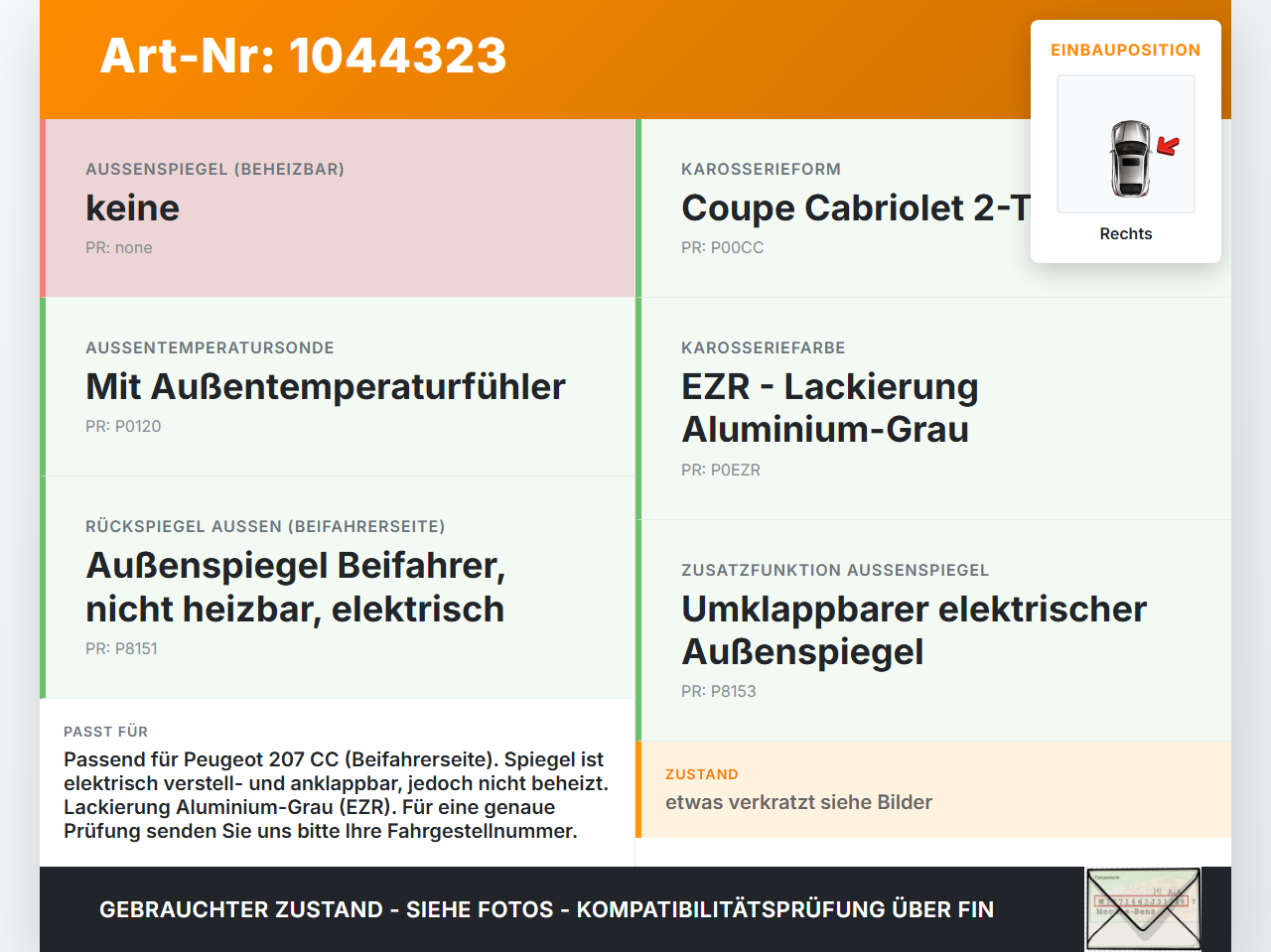Click the Art-Nr: 1044323 heading

pos(303,56)
